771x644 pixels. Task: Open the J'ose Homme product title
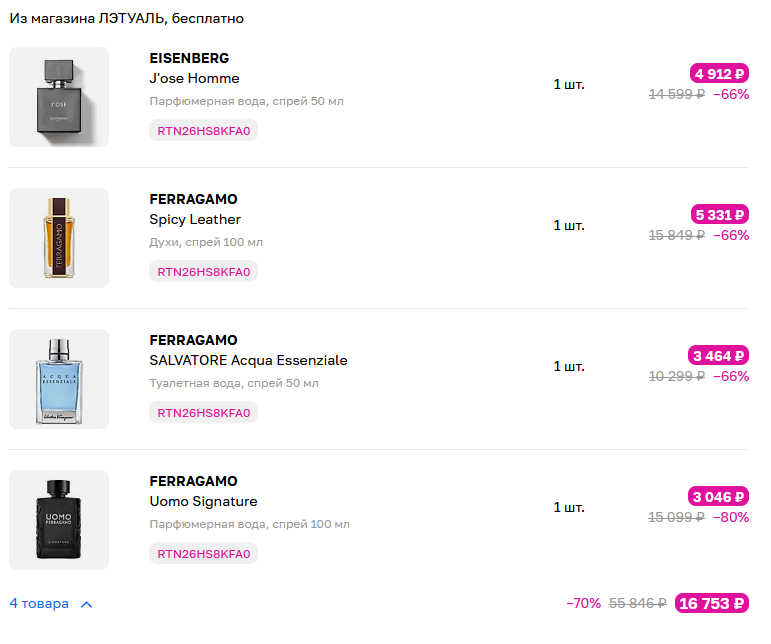point(194,78)
